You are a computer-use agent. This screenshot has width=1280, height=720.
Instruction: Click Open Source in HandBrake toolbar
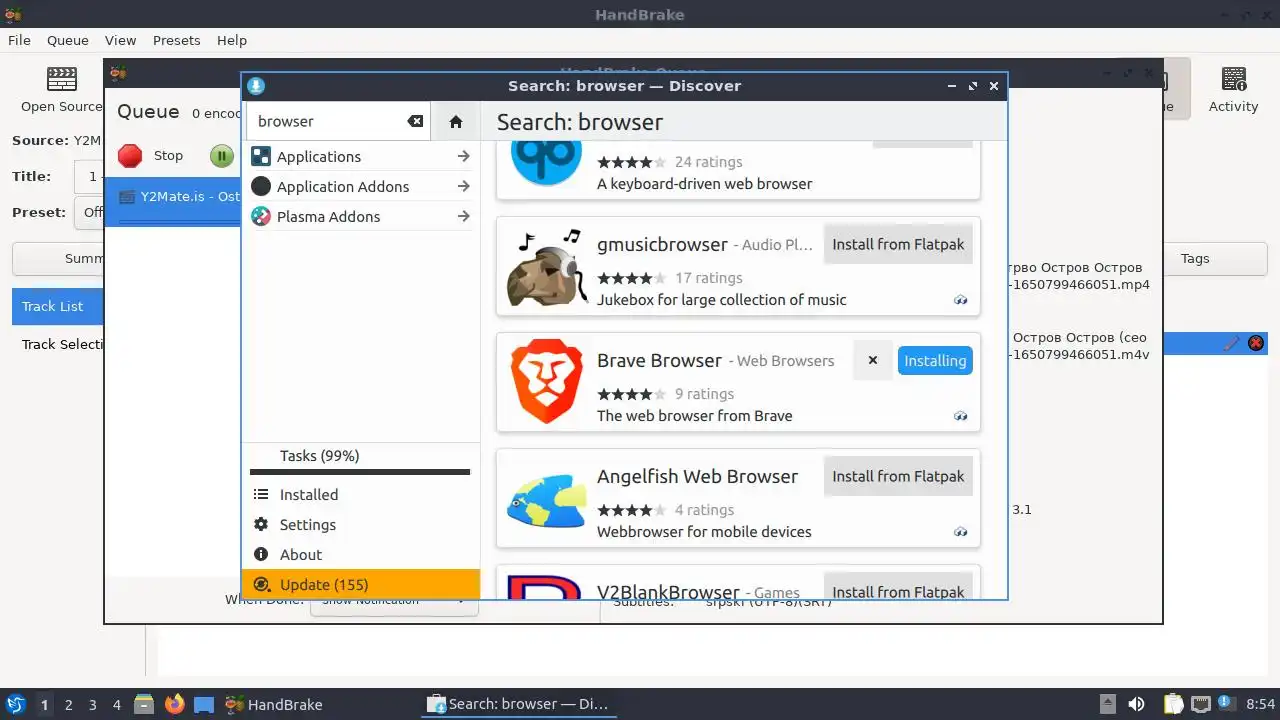pyautogui.click(x=61, y=89)
